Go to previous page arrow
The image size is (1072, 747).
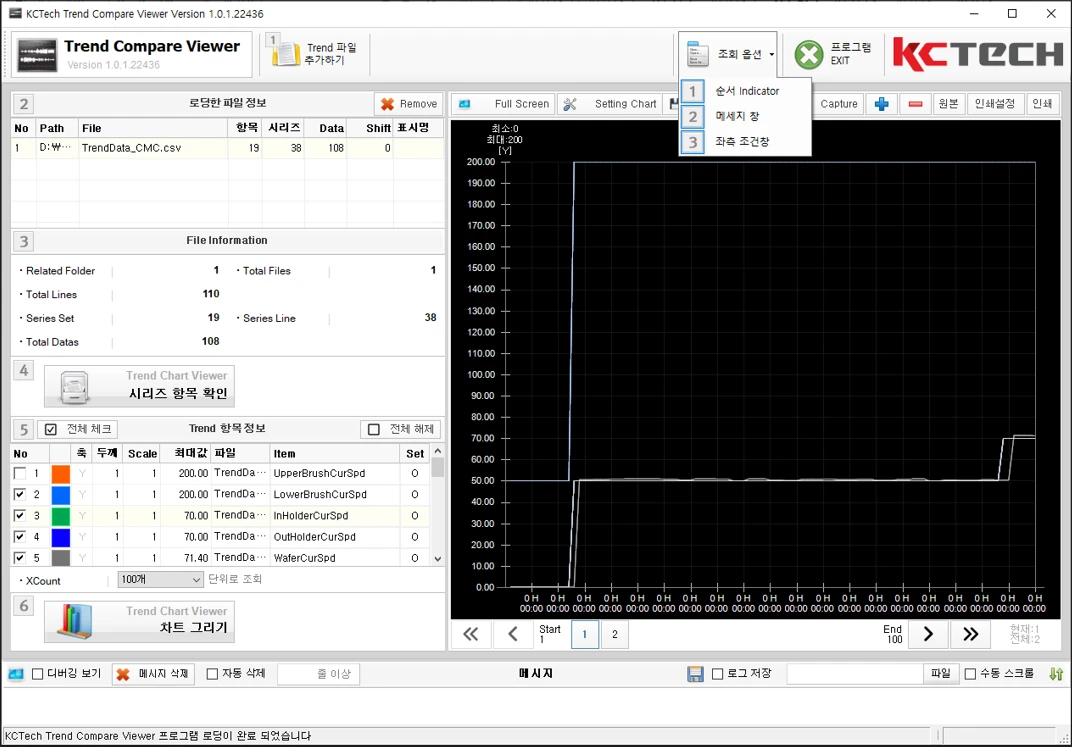coord(513,634)
